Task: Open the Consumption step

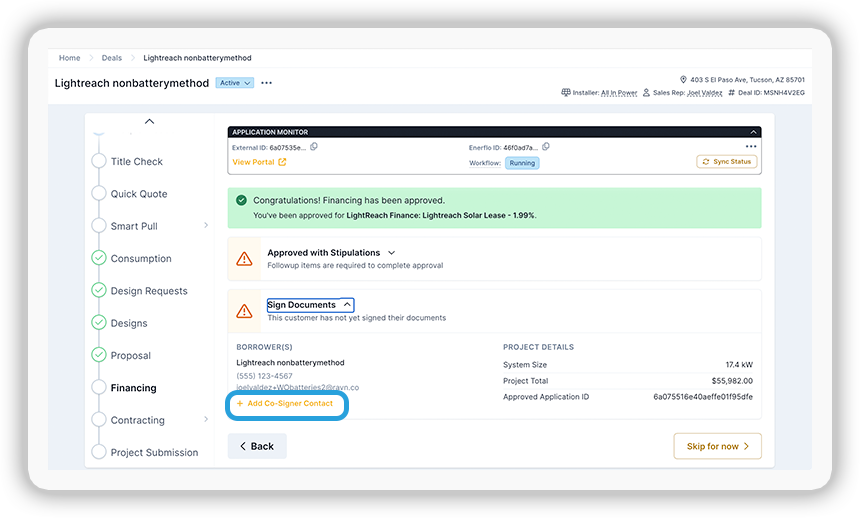Action: pos(141,258)
